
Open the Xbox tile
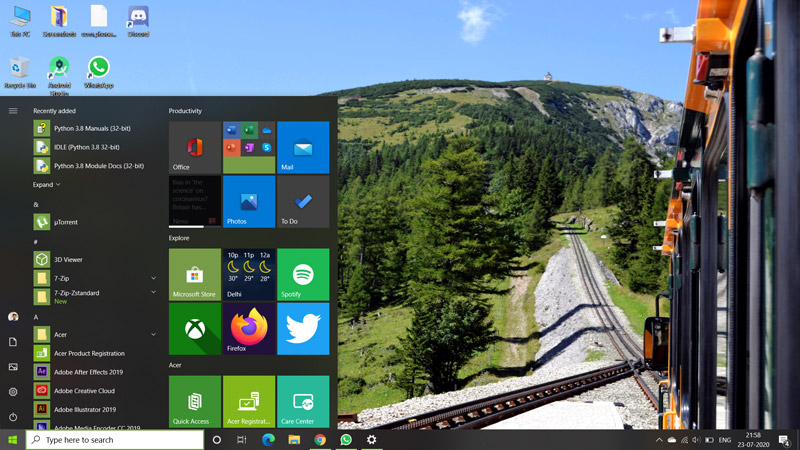195,329
